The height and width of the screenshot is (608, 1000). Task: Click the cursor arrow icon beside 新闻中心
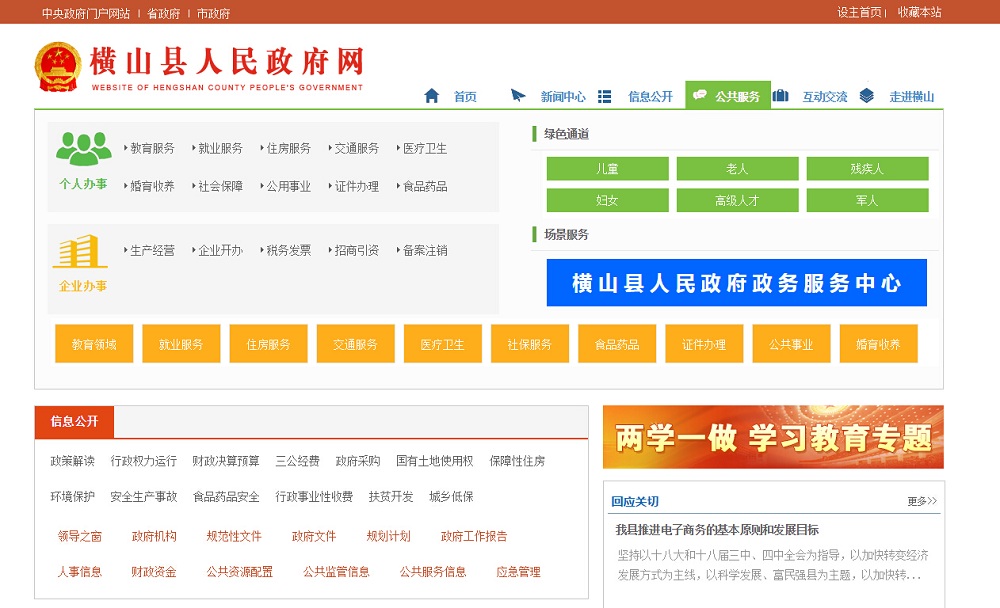(518, 96)
